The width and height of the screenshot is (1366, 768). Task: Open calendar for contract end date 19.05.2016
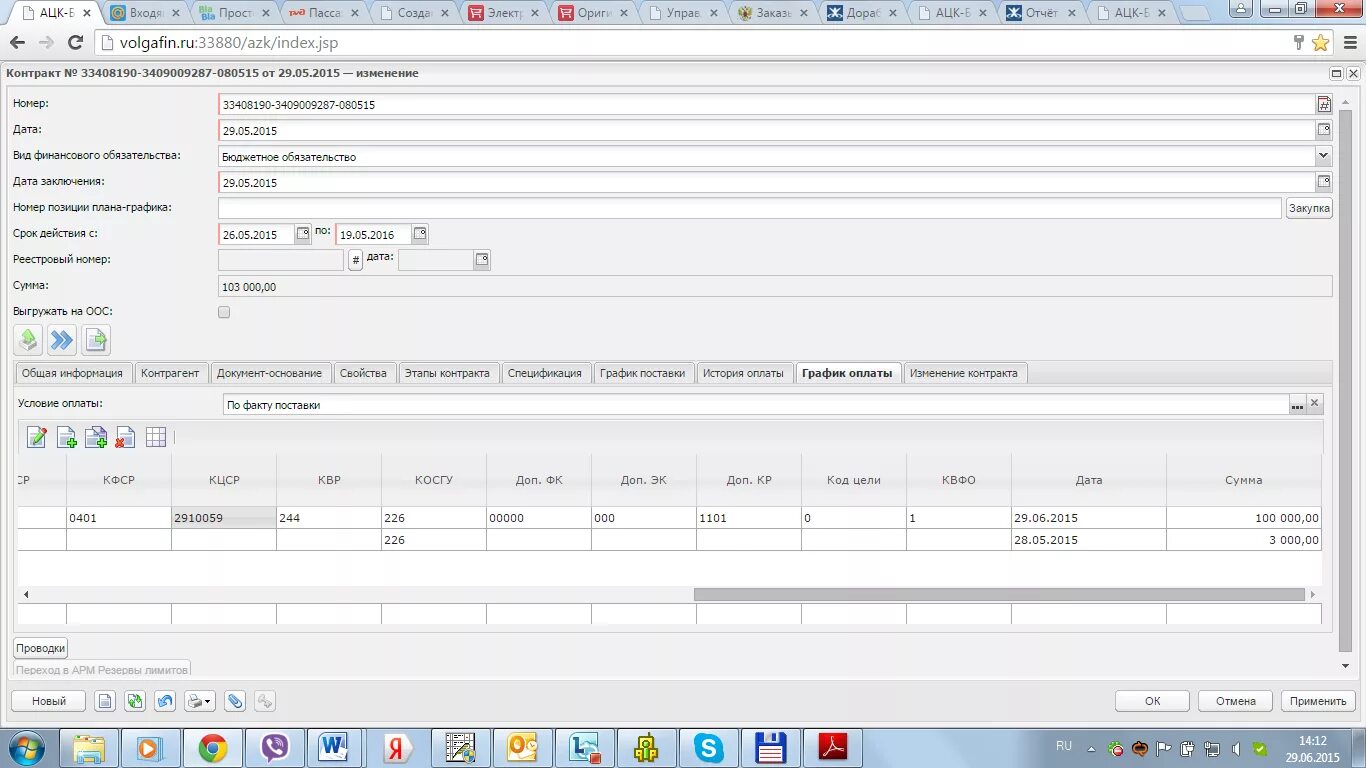(420, 234)
